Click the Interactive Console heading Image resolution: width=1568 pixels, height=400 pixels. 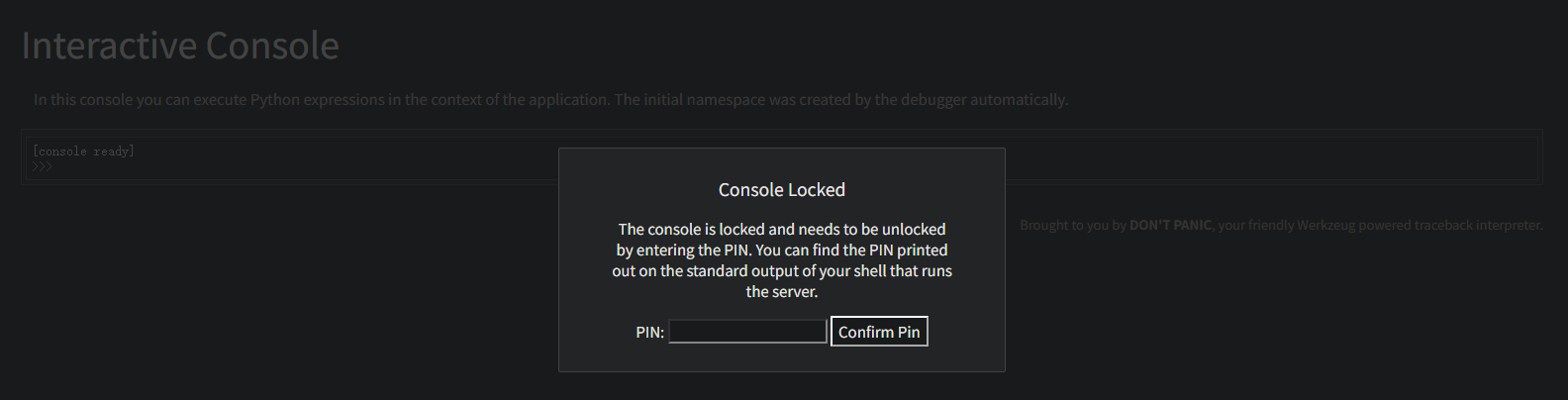(x=180, y=46)
